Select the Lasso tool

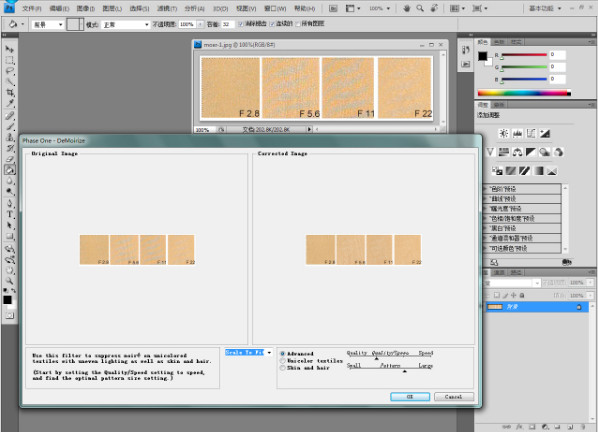[10, 71]
